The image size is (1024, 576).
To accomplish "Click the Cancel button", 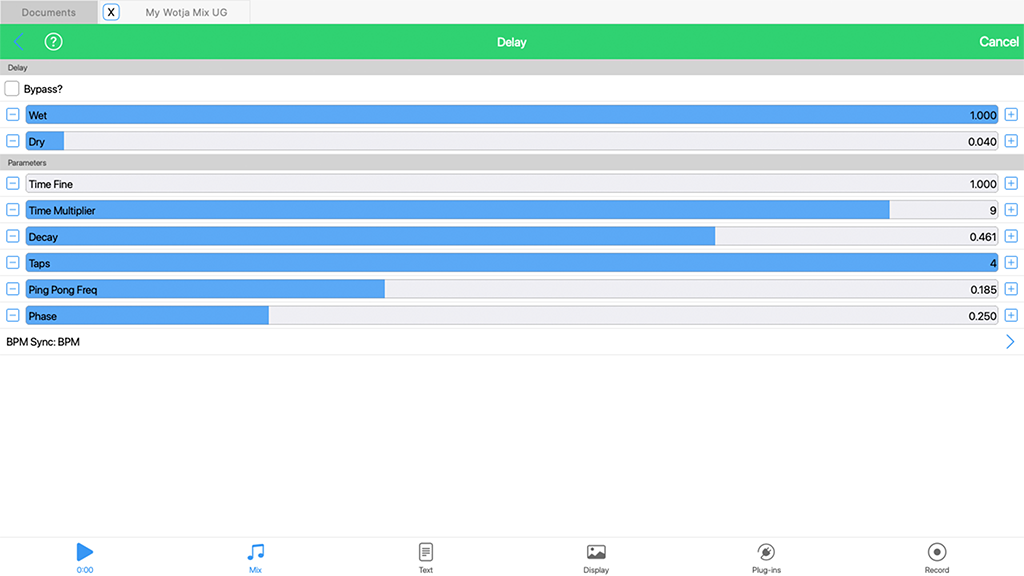I will pyautogui.click(x=998, y=42).
